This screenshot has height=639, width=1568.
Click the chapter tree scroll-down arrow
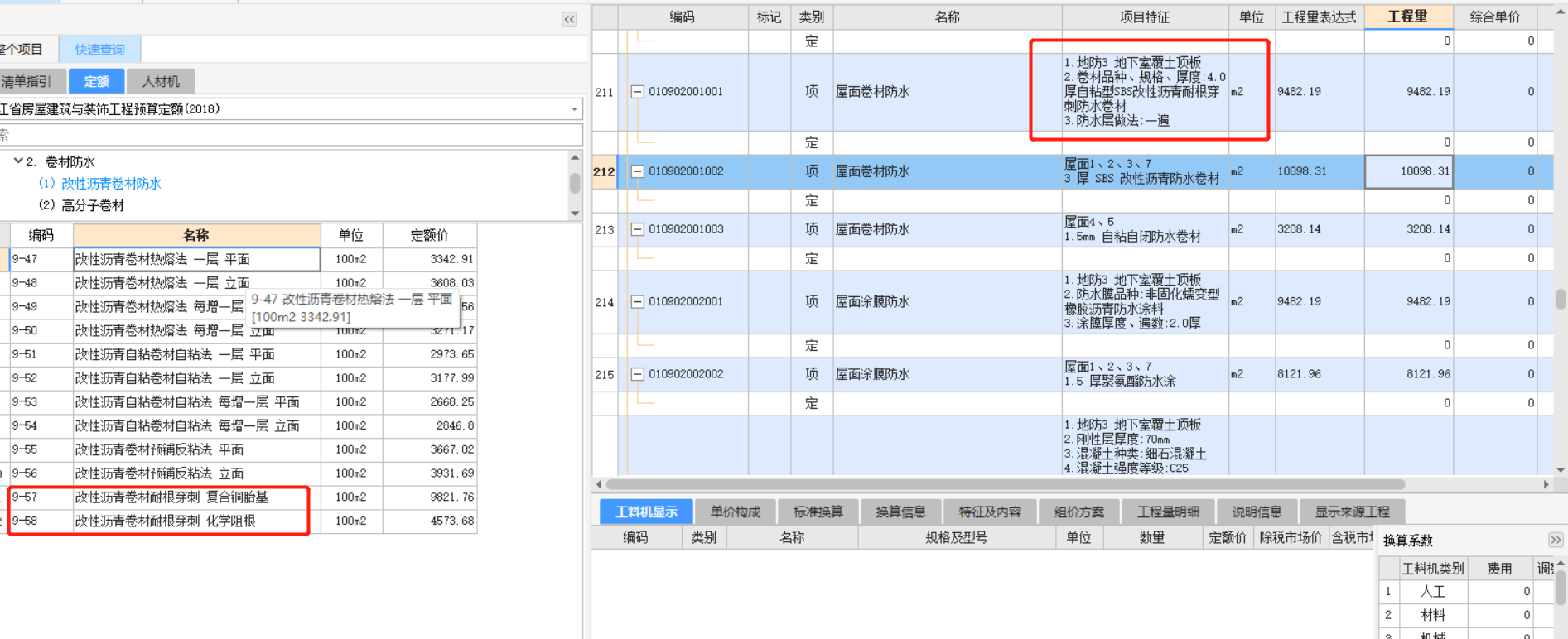575,214
